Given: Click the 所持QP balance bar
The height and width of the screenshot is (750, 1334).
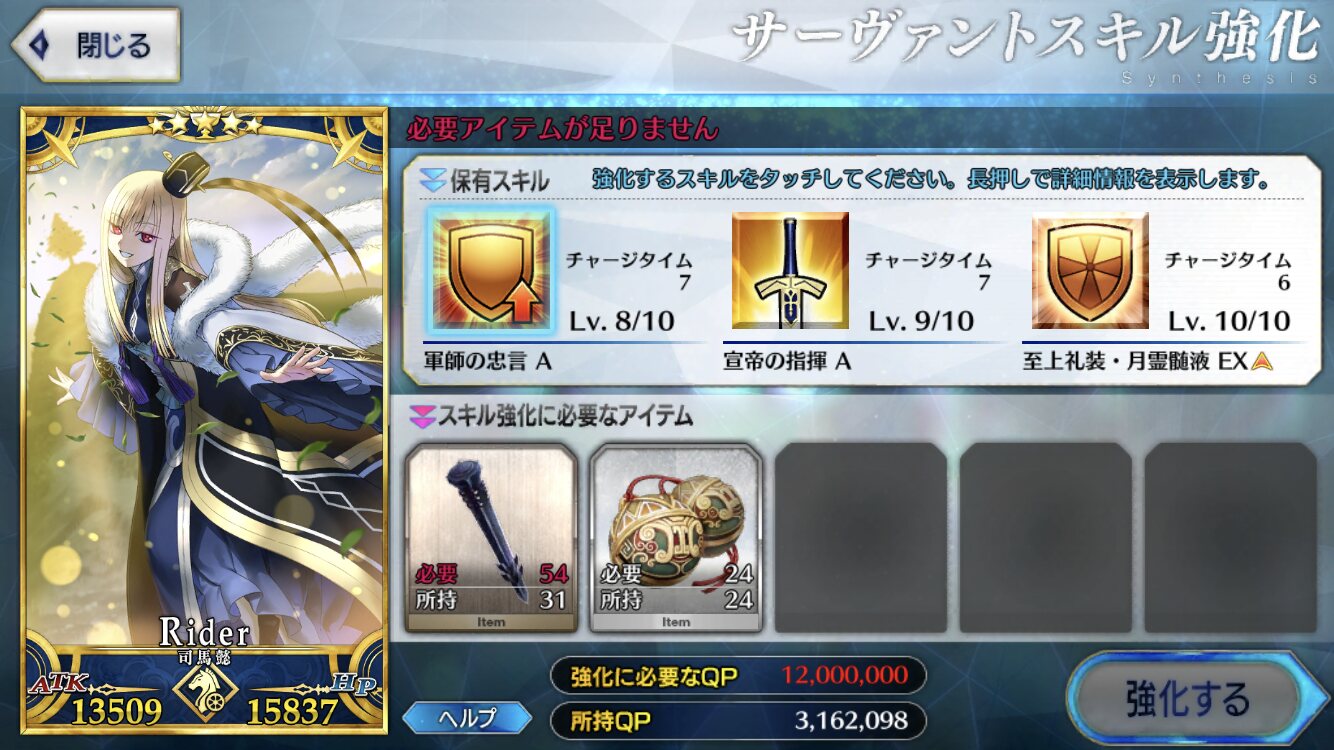Looking at the screenshot, I should pyautogui.click(x=738, y=720).
